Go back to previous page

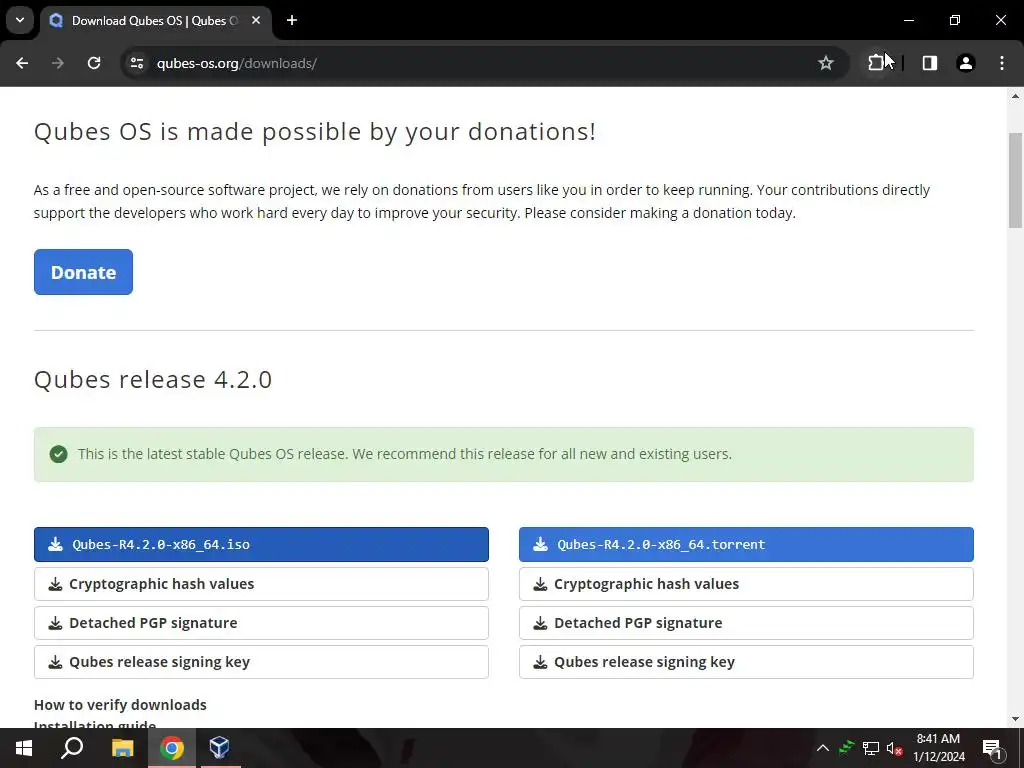pos(22,63)
